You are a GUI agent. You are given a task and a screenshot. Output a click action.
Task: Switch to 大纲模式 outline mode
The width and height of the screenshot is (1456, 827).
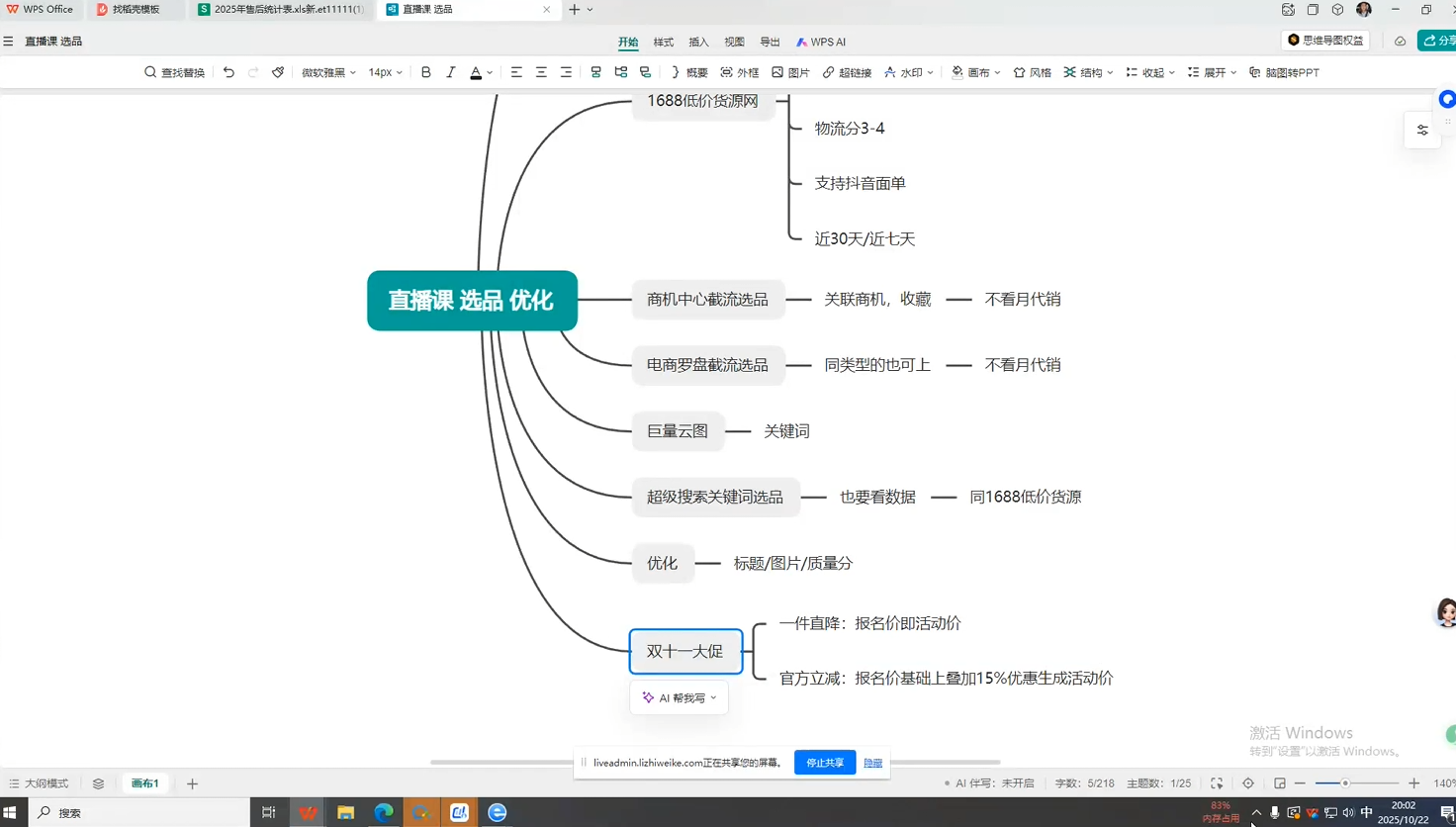pos(39,783)
